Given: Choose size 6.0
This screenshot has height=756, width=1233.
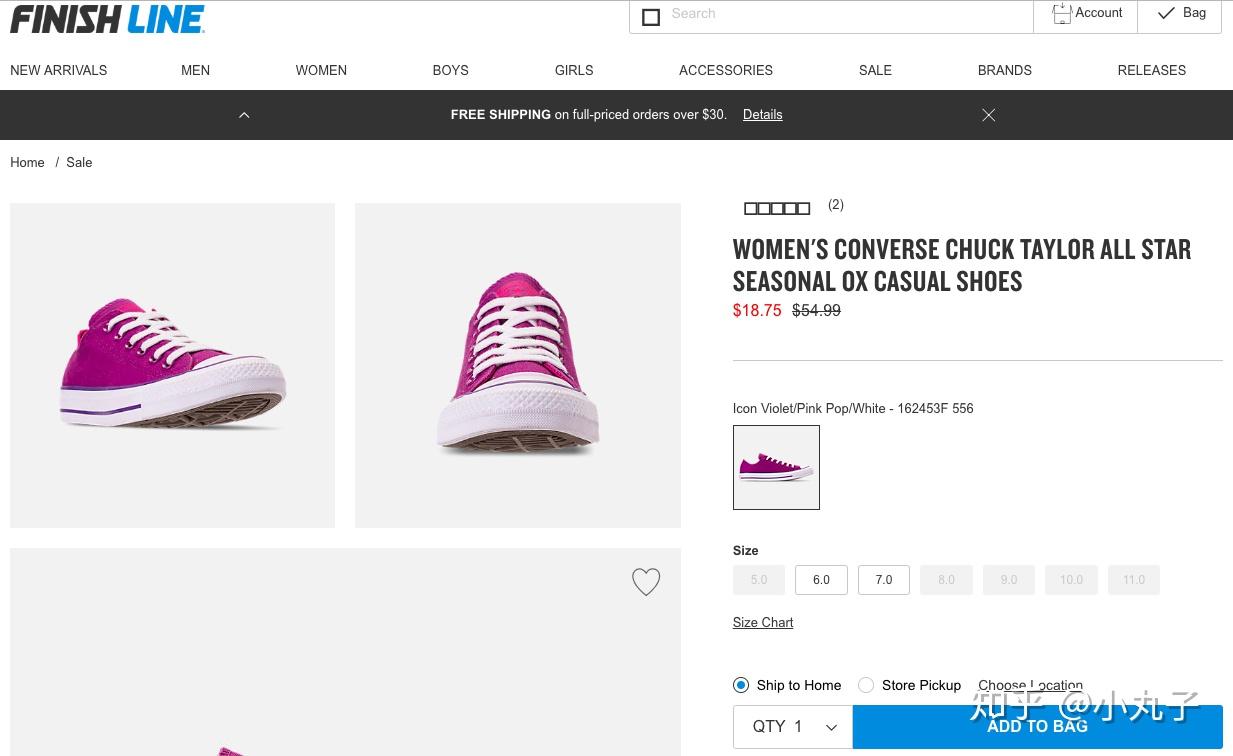Looking at the screenshot, I should click(x=821, y=580).
